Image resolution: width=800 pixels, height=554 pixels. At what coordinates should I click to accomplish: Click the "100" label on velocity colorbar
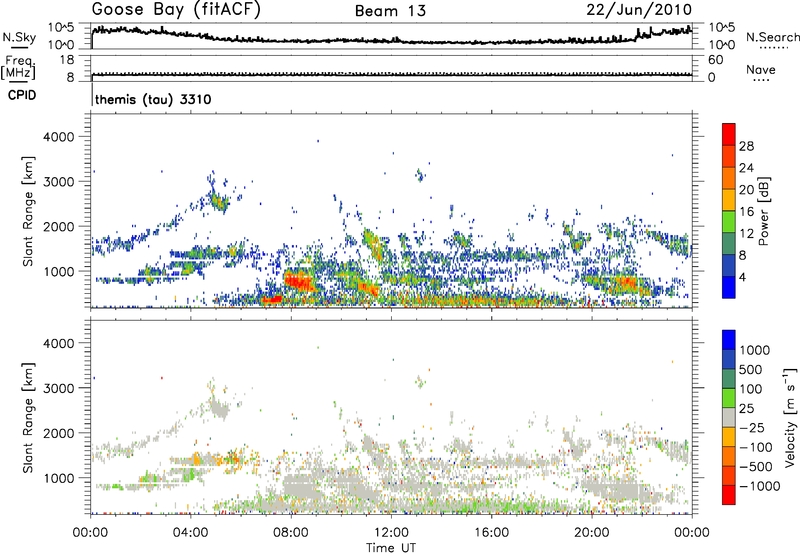coord(751,389)
